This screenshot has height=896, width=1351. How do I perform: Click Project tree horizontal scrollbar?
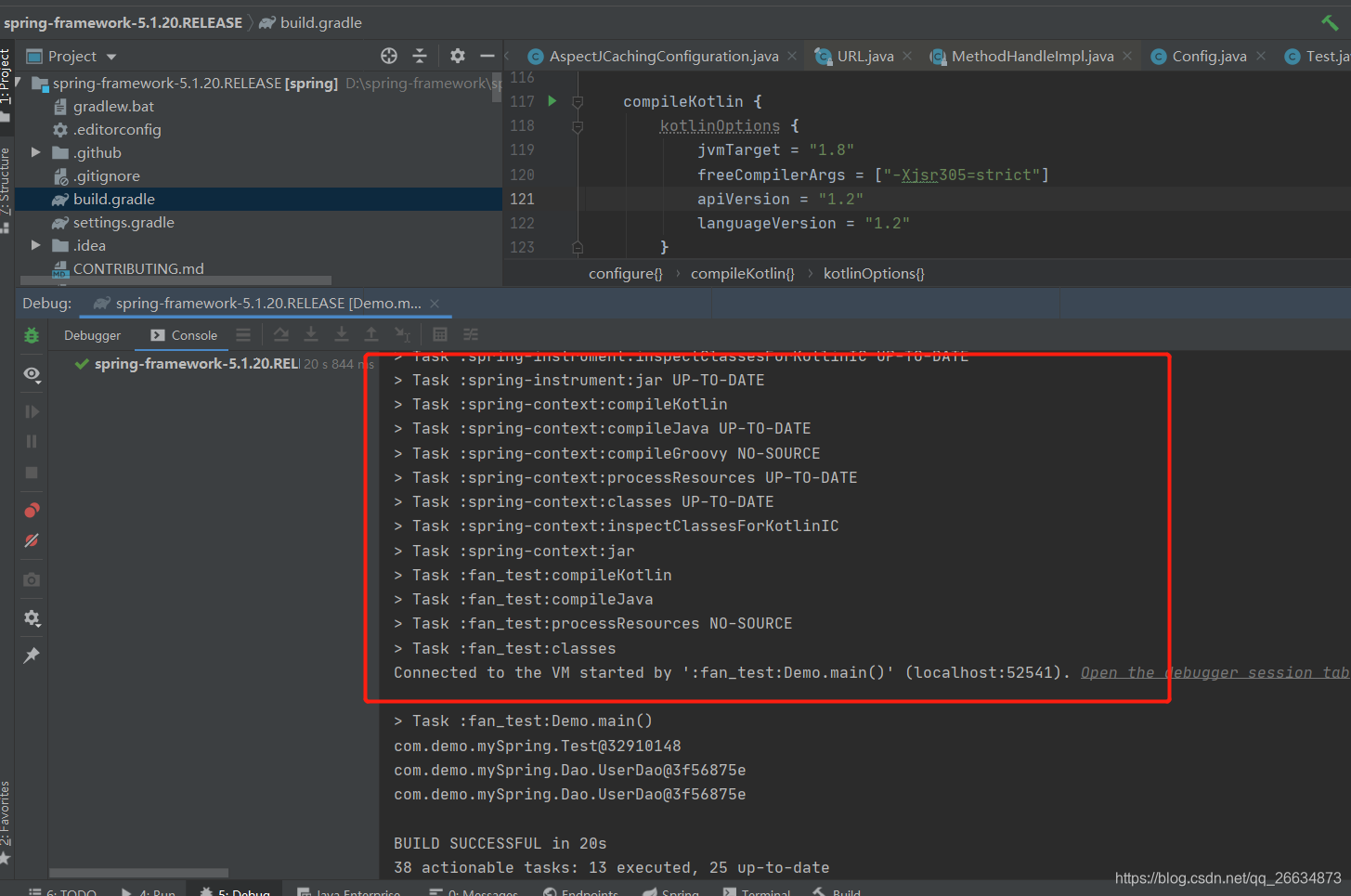click(x=176, y=280)
